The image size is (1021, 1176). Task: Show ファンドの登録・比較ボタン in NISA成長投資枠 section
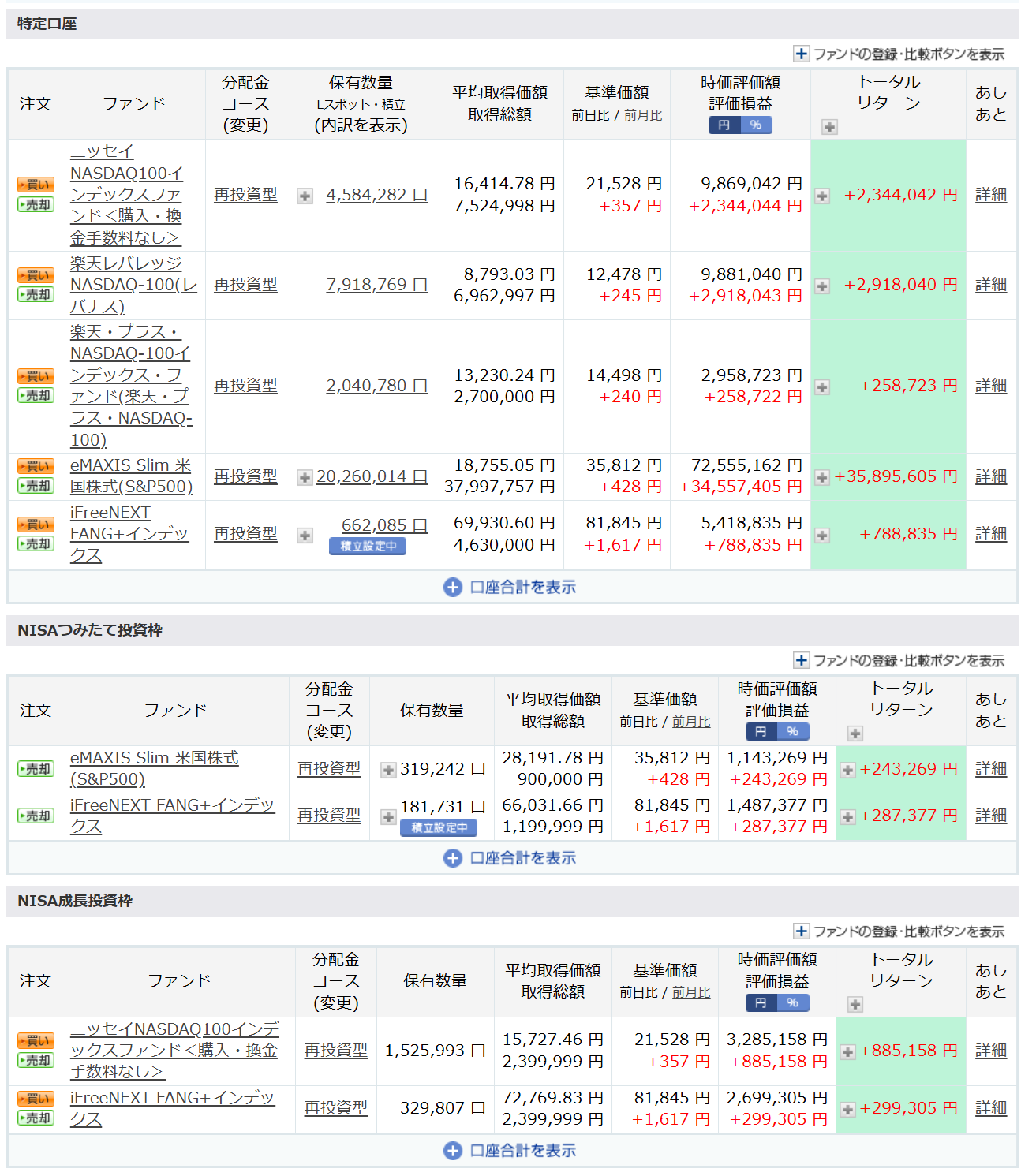(899, 931)
